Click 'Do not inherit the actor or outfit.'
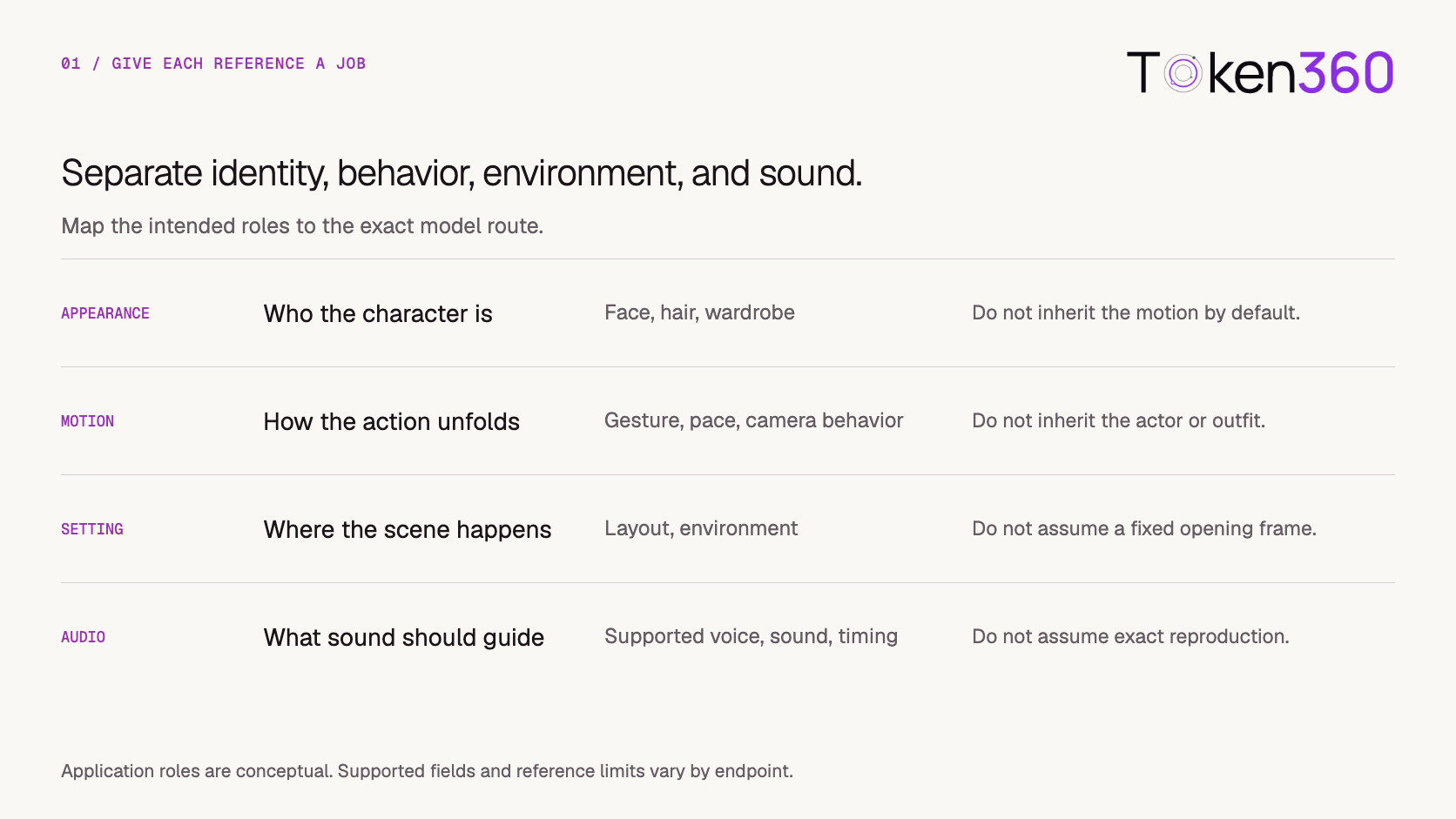1456x819 pixels. (x=1118, y=420)
